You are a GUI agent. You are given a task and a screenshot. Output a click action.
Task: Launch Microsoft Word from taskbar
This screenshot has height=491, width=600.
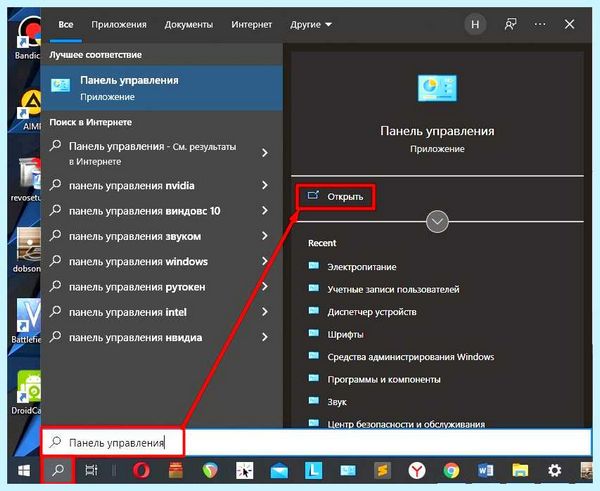click(486, 470)
